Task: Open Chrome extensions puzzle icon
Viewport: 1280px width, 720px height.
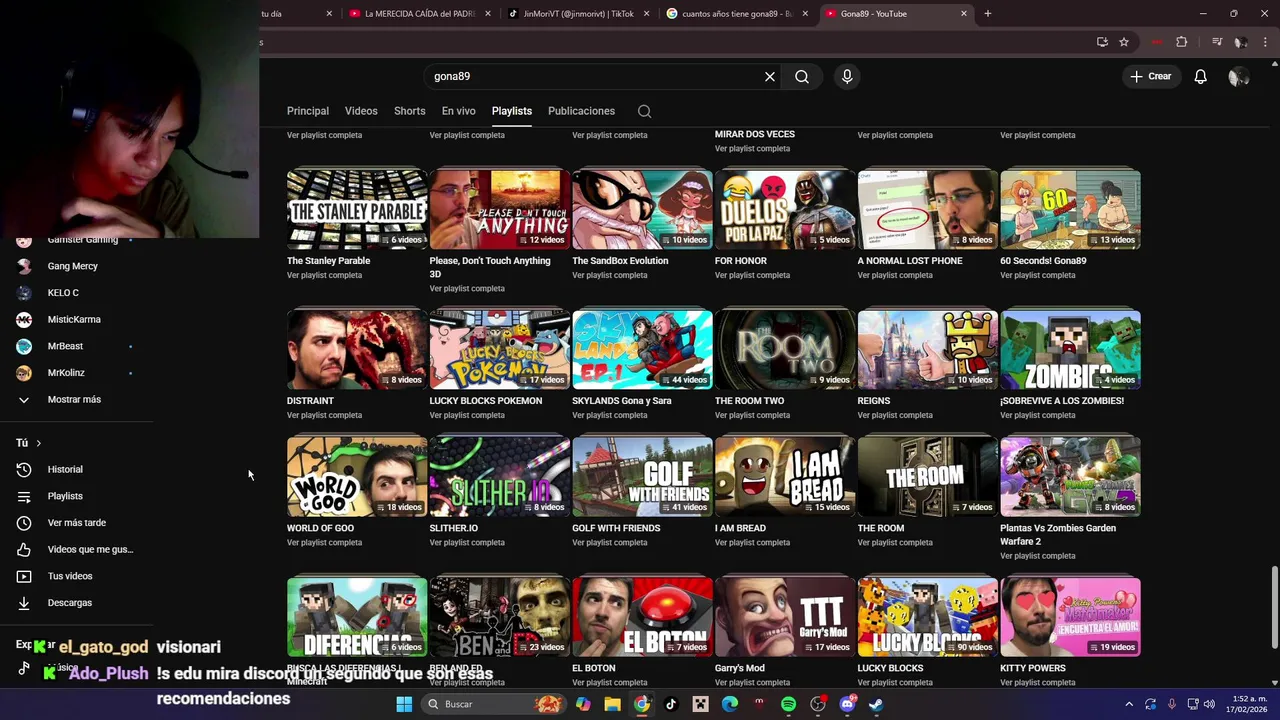Action: click(x=1182, y=42)
